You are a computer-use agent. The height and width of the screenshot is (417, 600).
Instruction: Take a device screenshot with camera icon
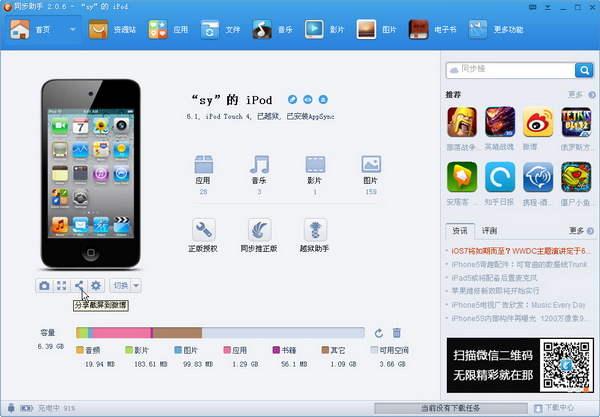pyautogui.click(x=44, y=285)
